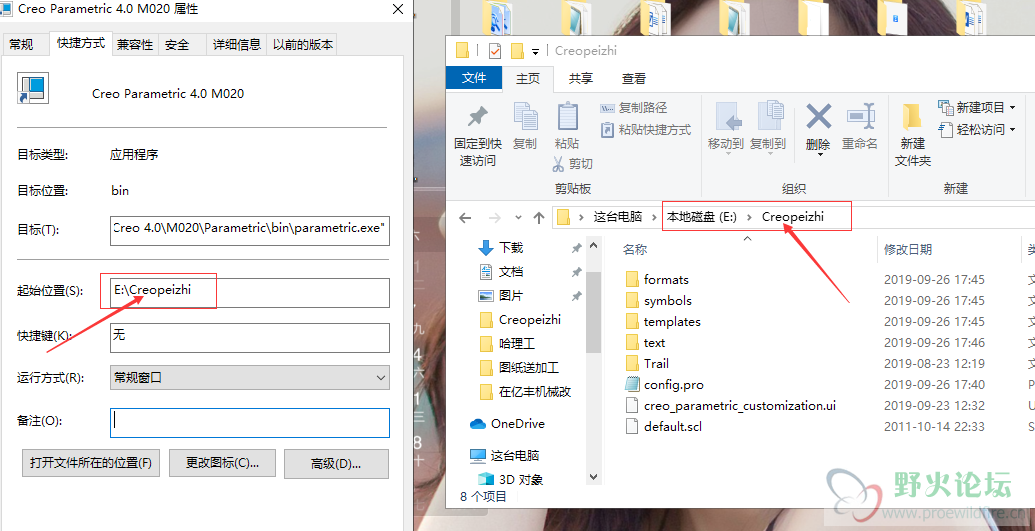Click Move to (移动到) in ribbon

[725, 127]
